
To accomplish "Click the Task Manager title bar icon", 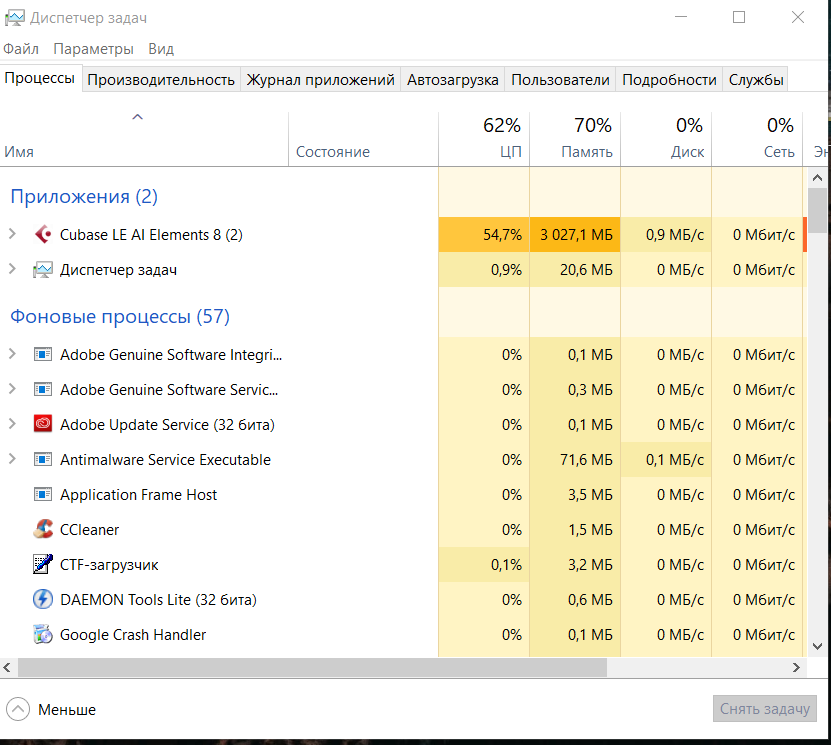I will pyautogui.click(x=14, y=18).
